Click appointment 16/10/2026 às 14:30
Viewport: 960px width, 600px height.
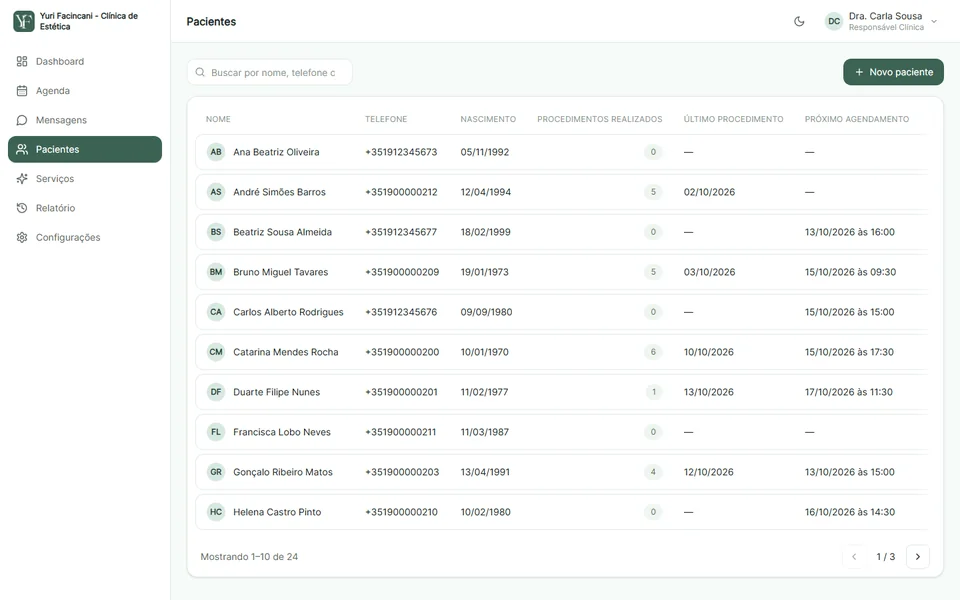[x=850, y=512]
